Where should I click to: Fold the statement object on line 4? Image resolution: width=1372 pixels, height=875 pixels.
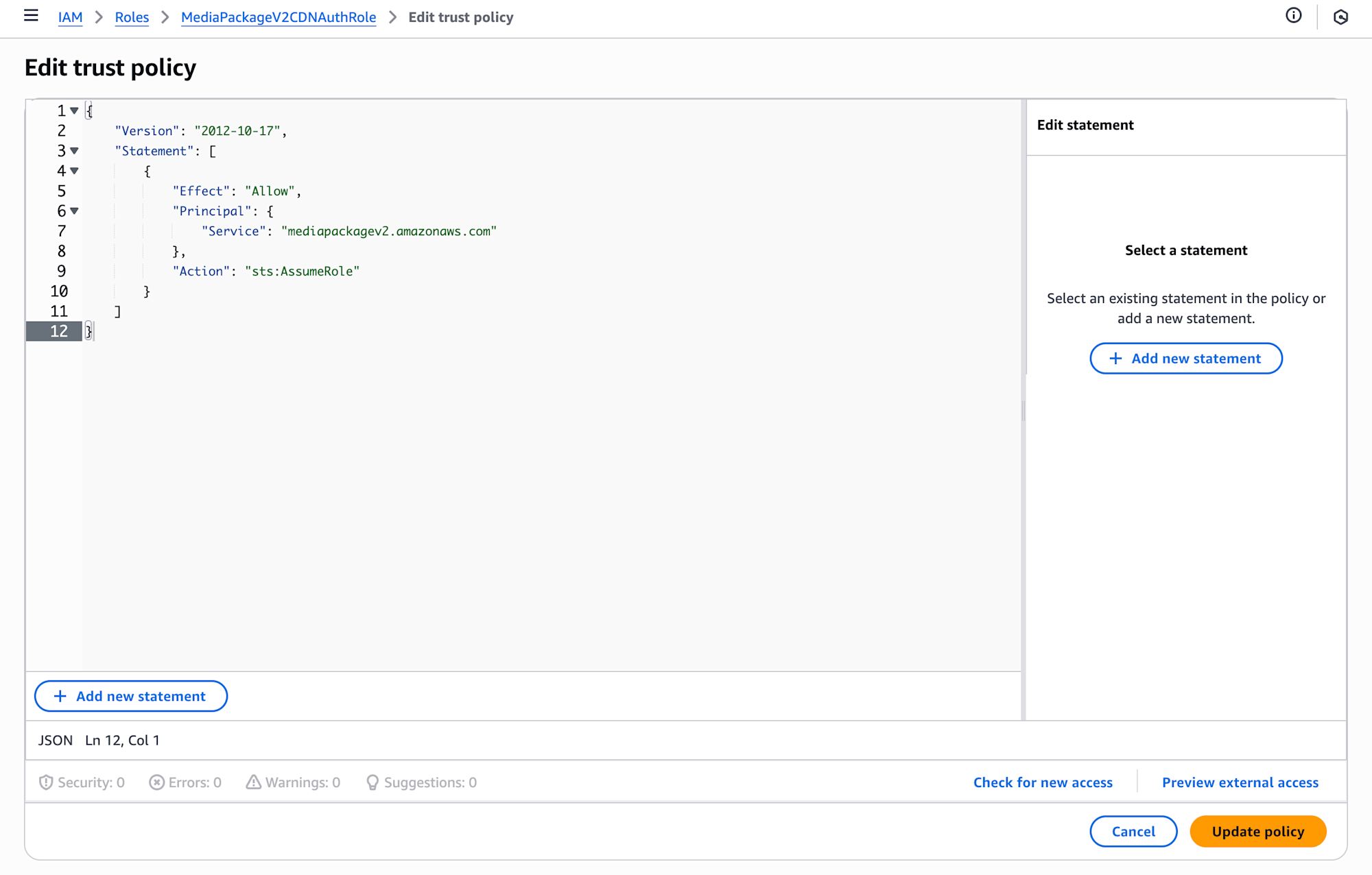[74, 171]
